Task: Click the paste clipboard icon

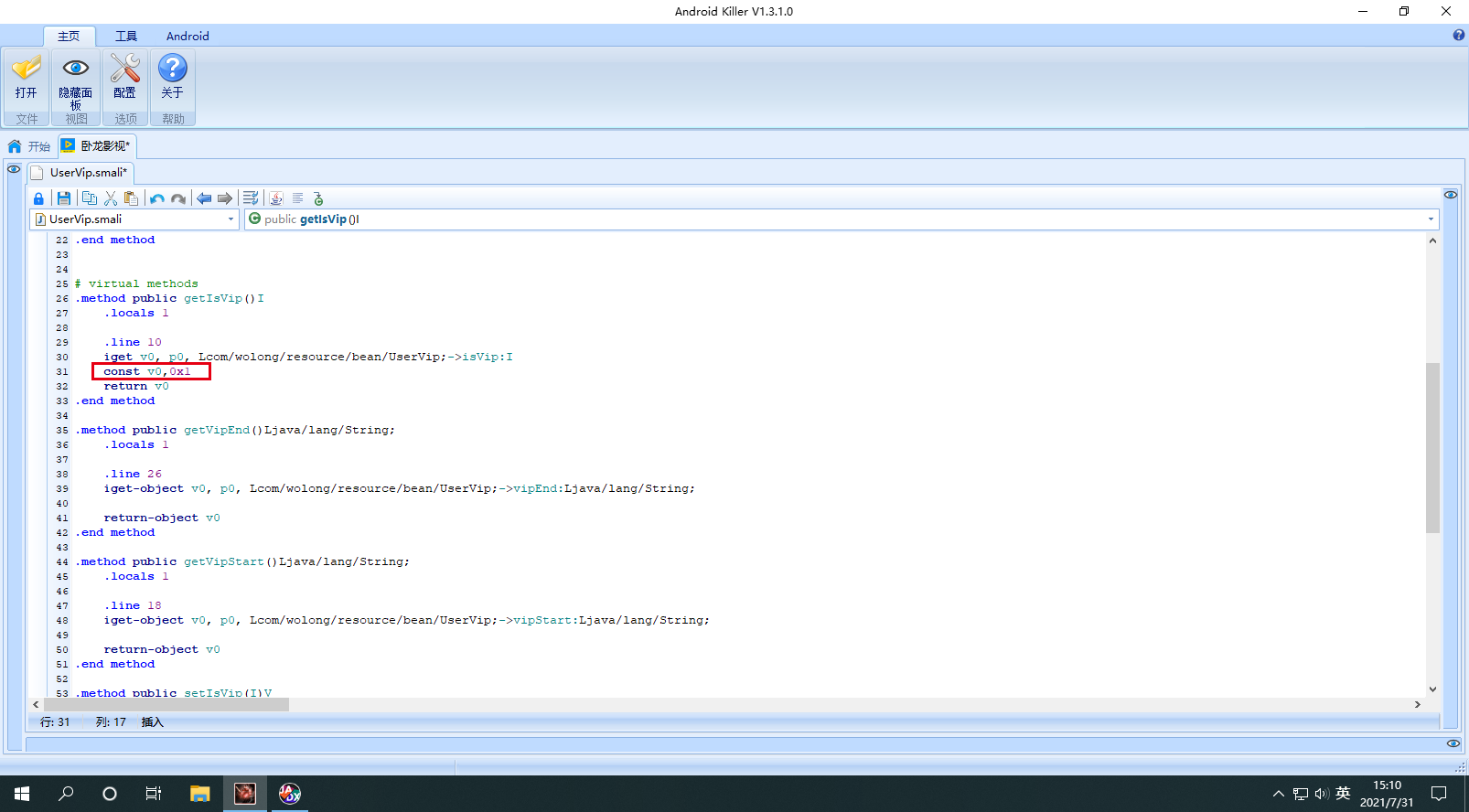Action: tap(132, 198)
